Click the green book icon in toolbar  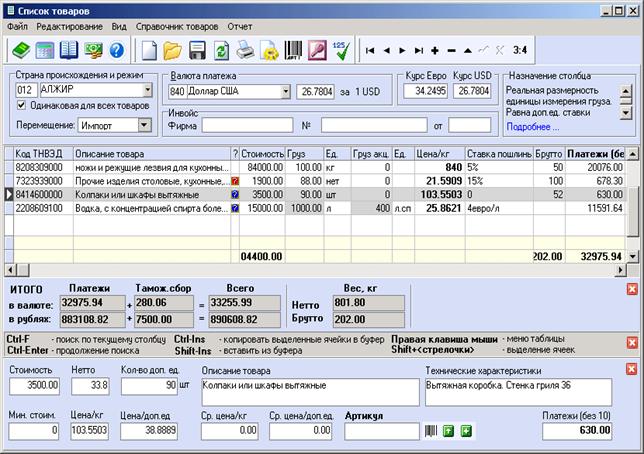click(21, 51)
